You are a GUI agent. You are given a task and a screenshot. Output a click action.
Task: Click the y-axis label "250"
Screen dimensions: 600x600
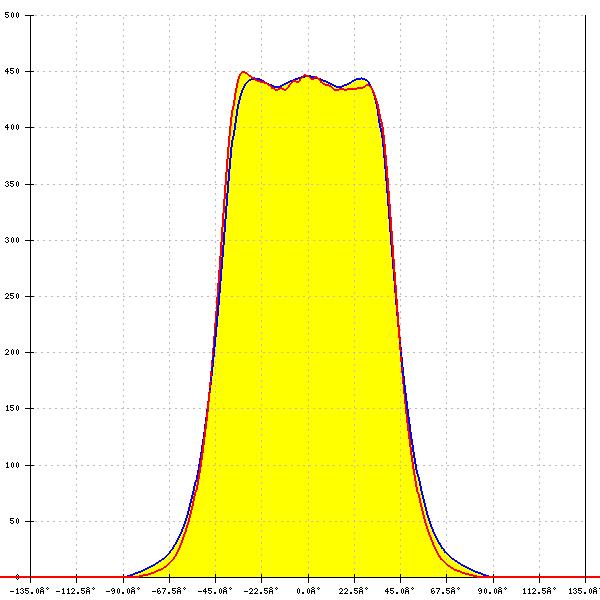coord(12,296)
